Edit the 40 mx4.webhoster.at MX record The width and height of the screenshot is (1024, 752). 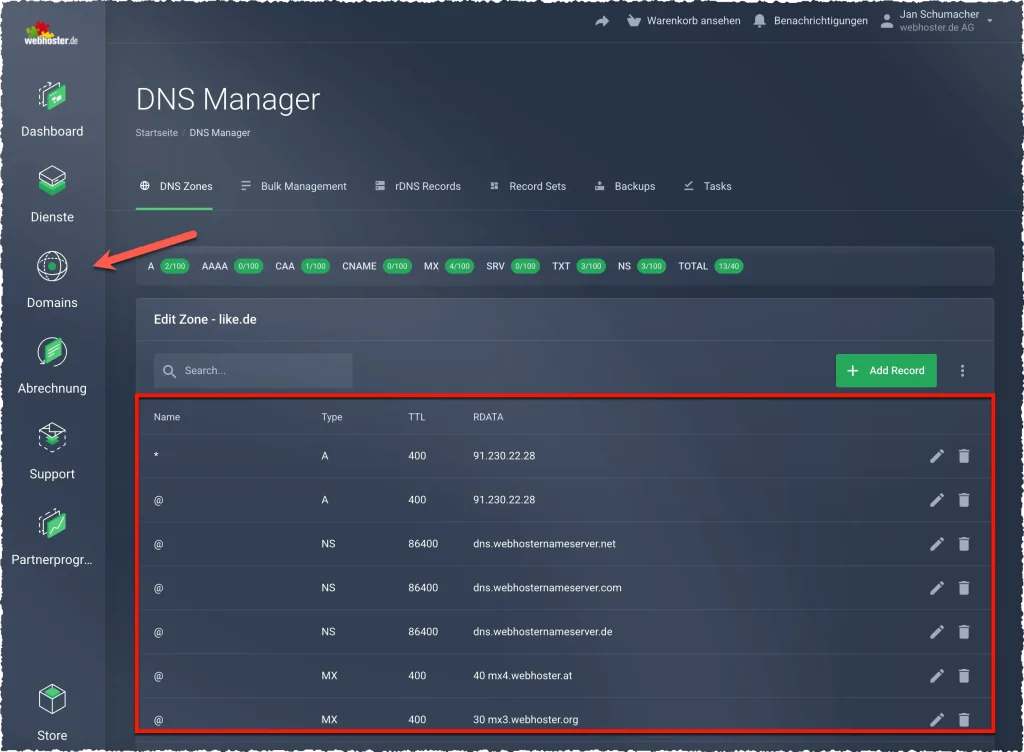(936, 676)
